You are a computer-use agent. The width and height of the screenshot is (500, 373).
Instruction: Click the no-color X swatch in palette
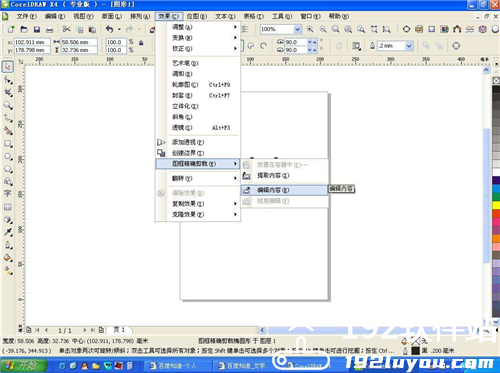(496, 81)
